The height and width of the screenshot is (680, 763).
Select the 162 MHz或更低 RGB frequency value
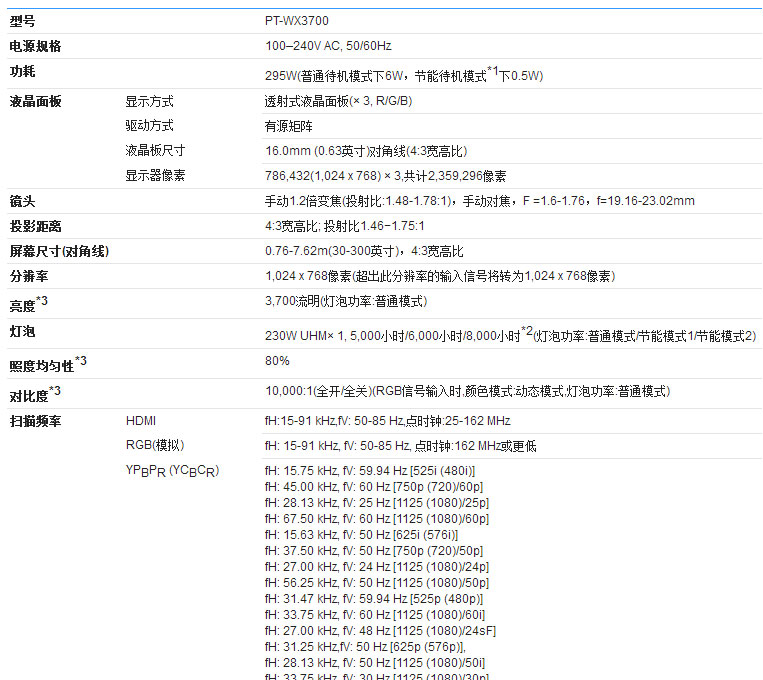[400, 446]
